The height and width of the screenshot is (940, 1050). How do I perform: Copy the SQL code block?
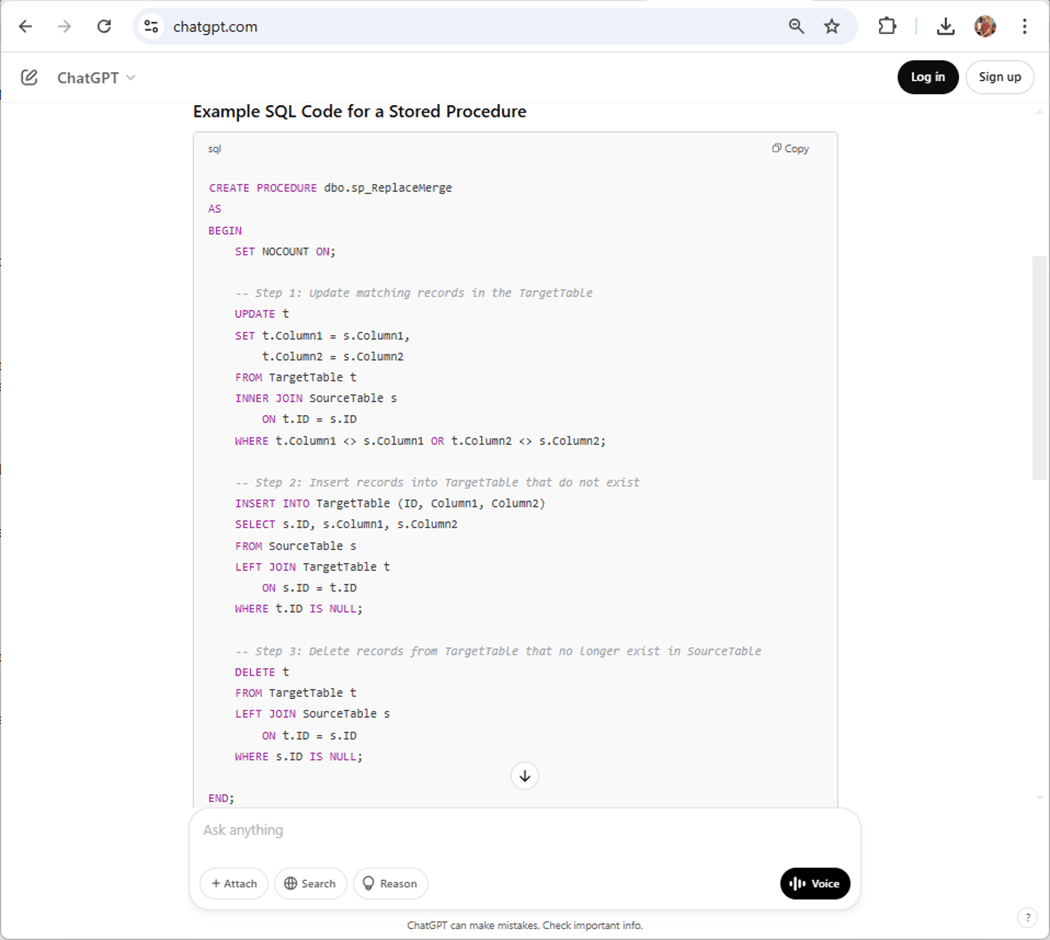(790, 148)
